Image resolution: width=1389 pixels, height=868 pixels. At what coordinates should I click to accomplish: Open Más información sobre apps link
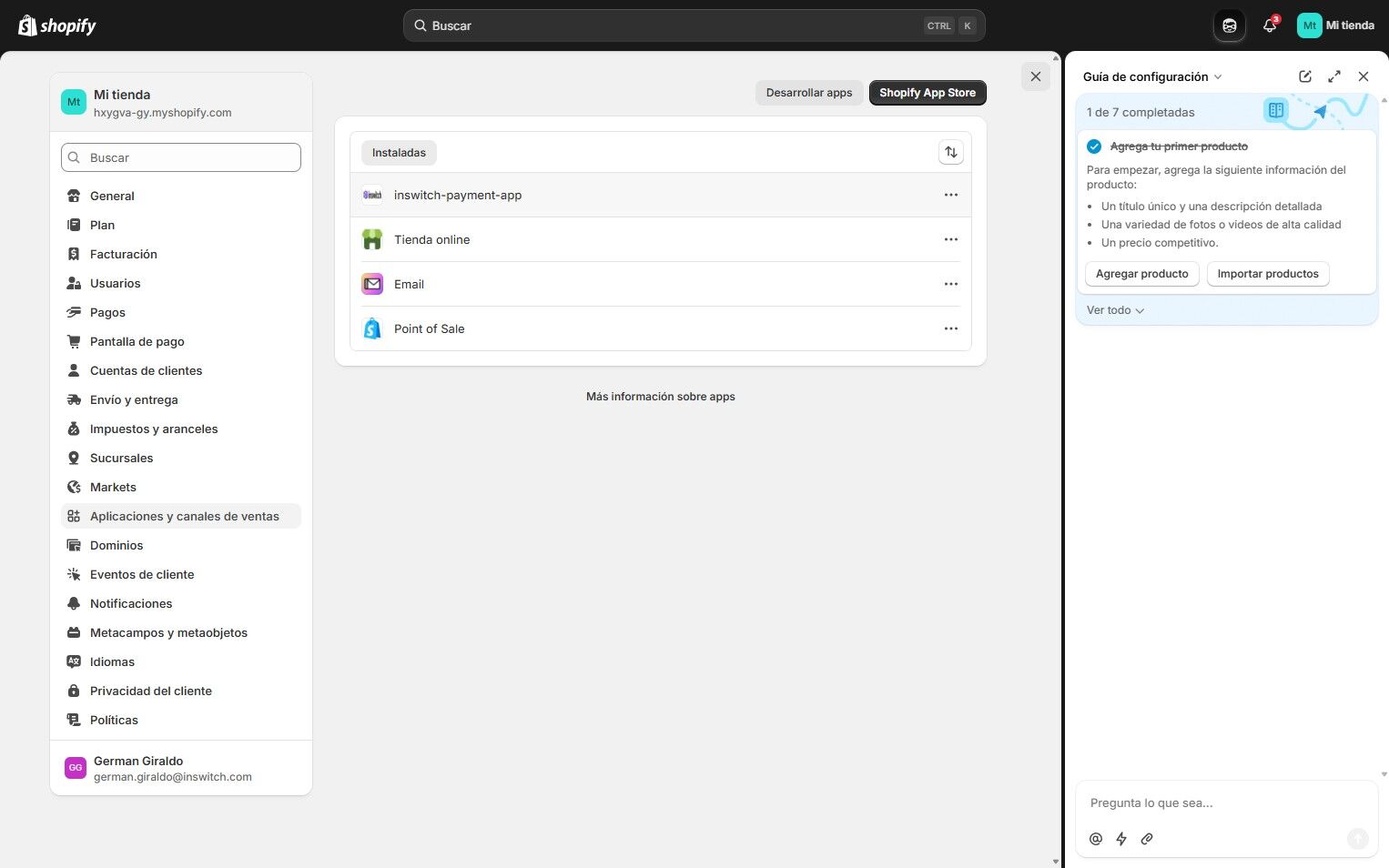661,397
